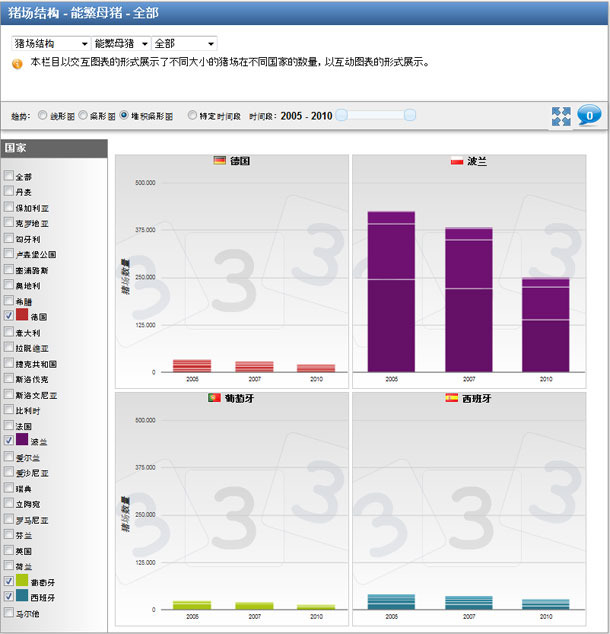Click Poland's 2005 purple bar
610x634 pixels.
pyautogui.click(x=391, y=291)
